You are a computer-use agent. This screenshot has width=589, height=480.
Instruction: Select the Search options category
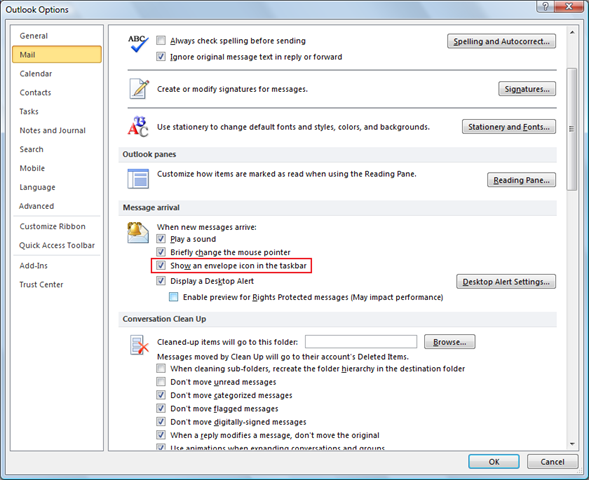(x=57, y=149)
